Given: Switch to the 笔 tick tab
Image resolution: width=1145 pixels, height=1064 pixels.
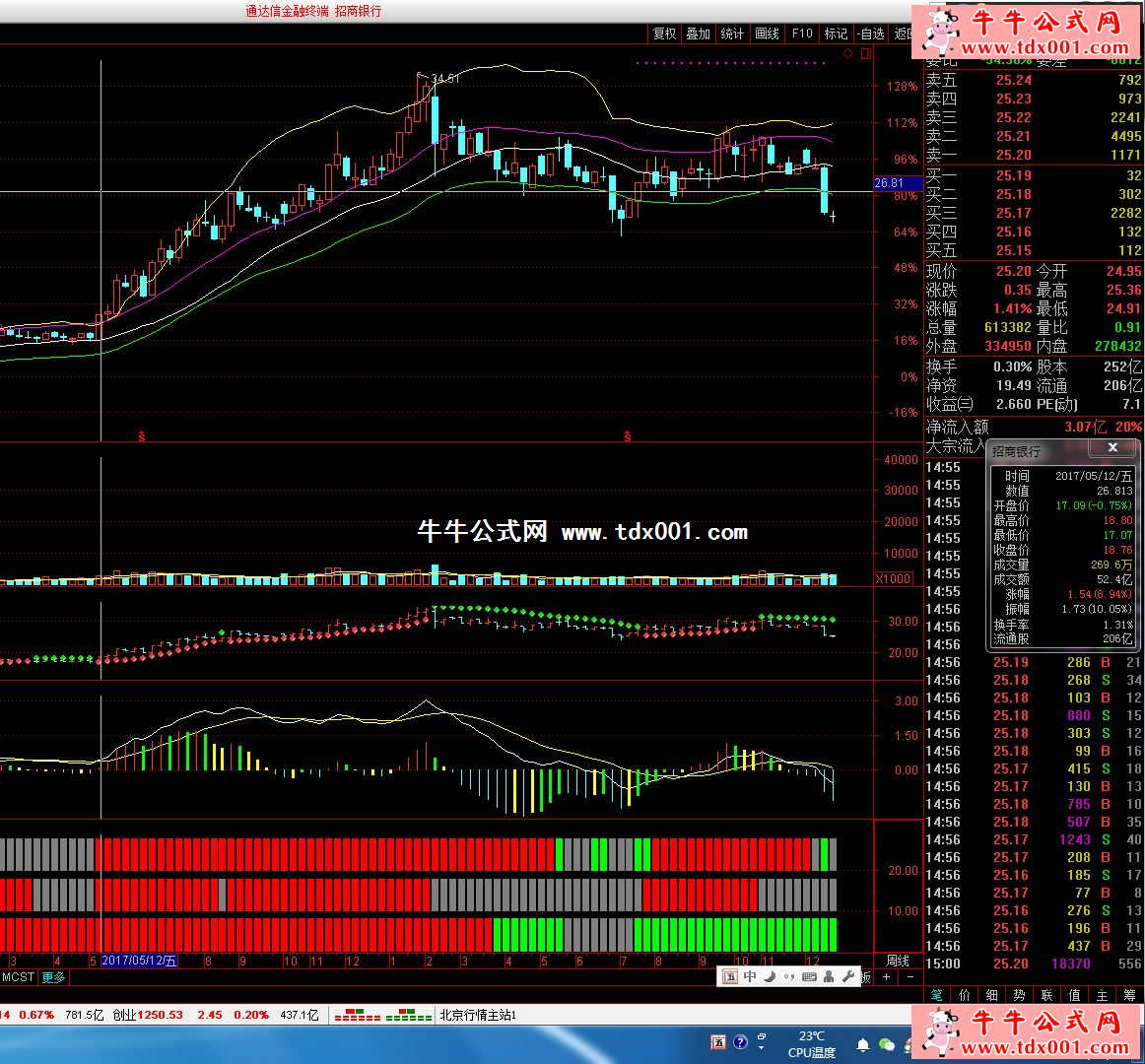Looking at the screenshot, I should pos(936,995).
